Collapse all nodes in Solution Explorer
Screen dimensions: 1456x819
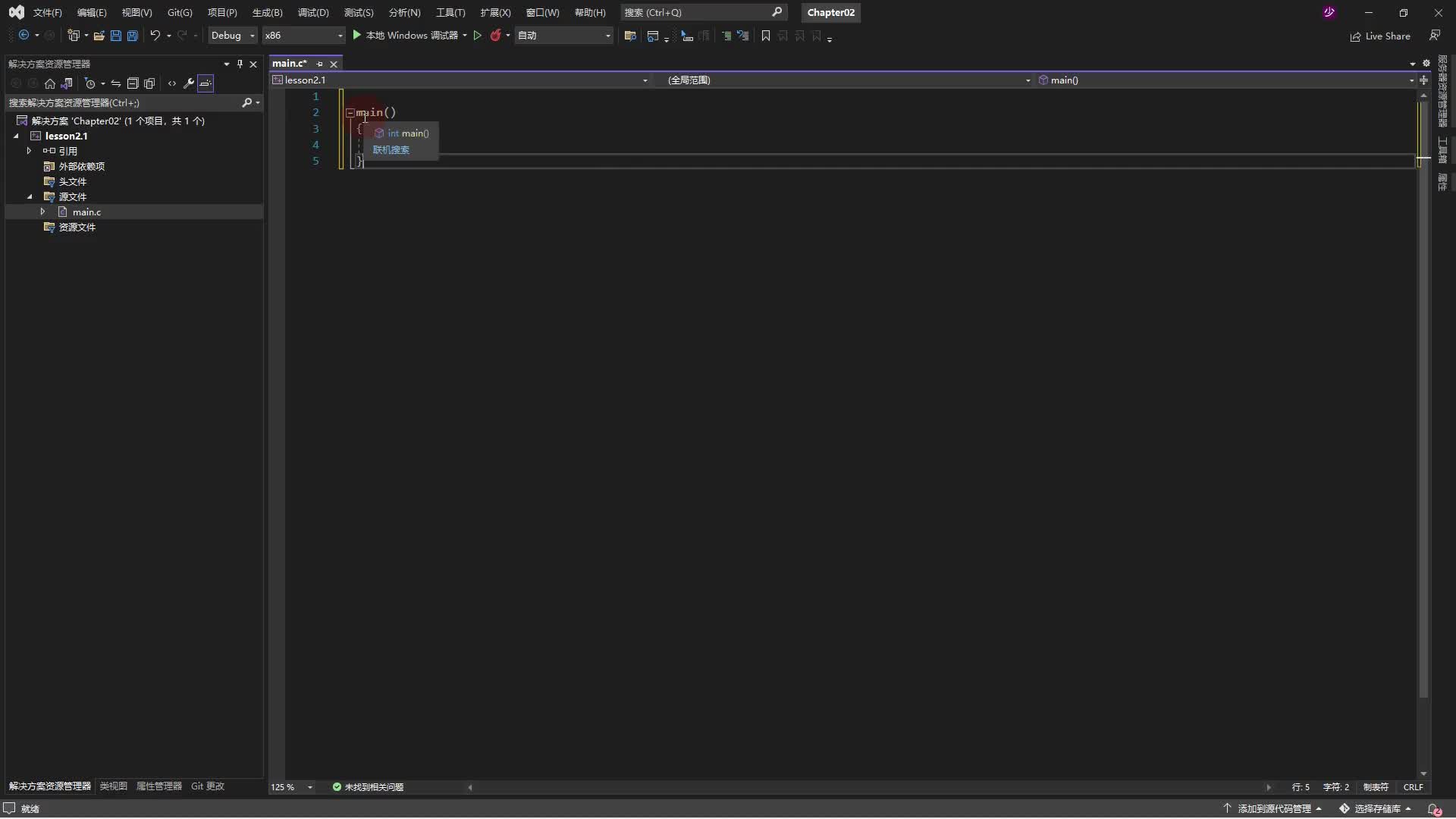pyautogui.click(x=133, y=83)
